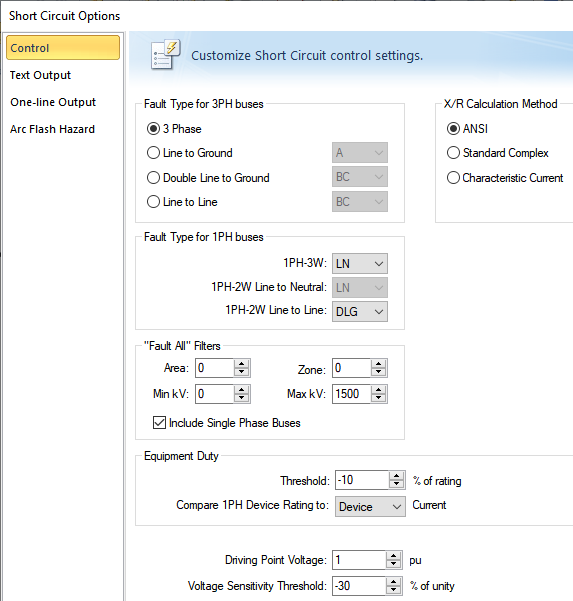Expand the Compare 1PH Device Rating dropdown
The image size is (573, 601).
click(x=370, y=507)
